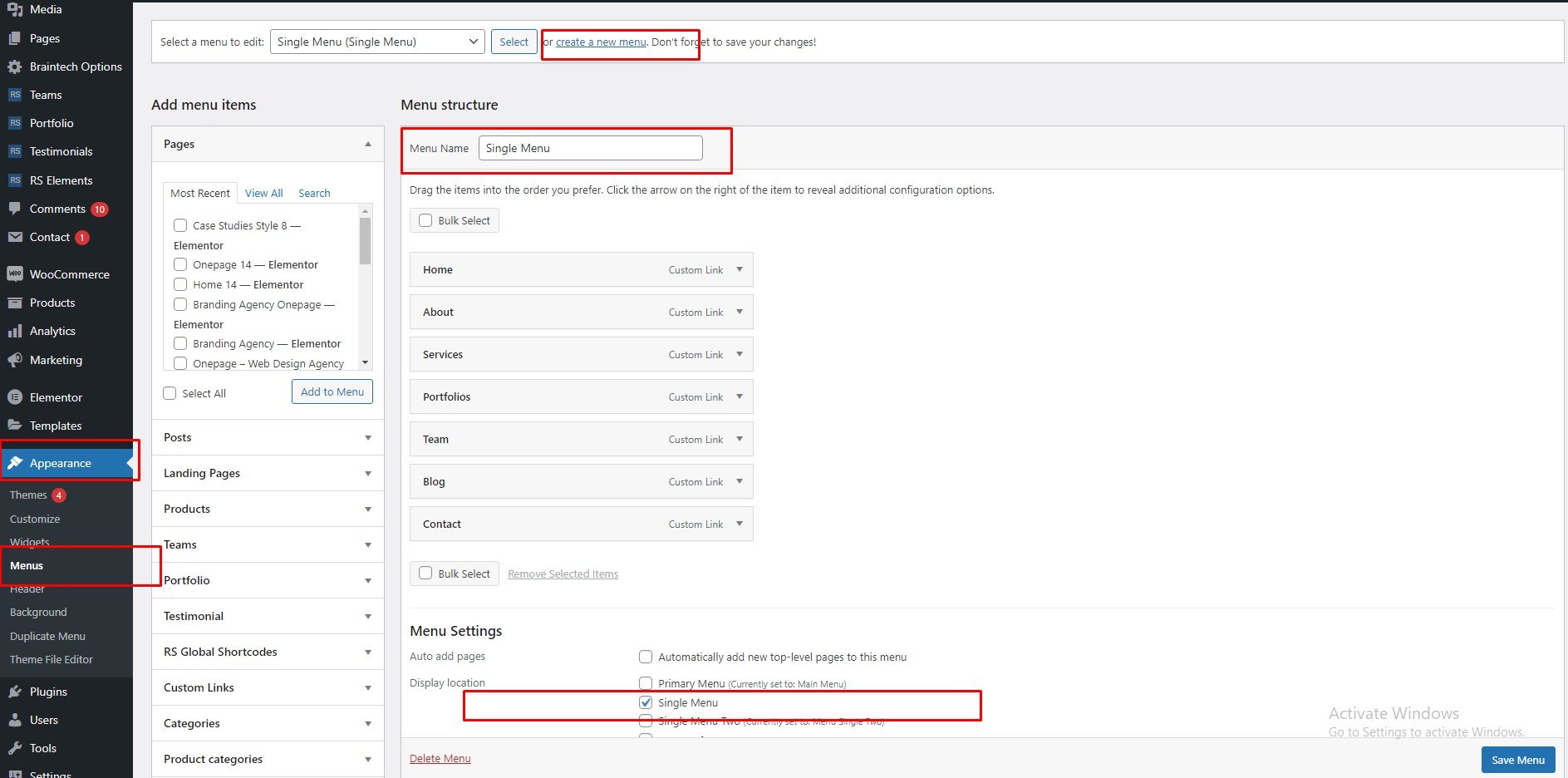Expand the Landing Pages panel
Image resolution: width=1568 pixels, height=778 pixels.
tap(368, 474)
